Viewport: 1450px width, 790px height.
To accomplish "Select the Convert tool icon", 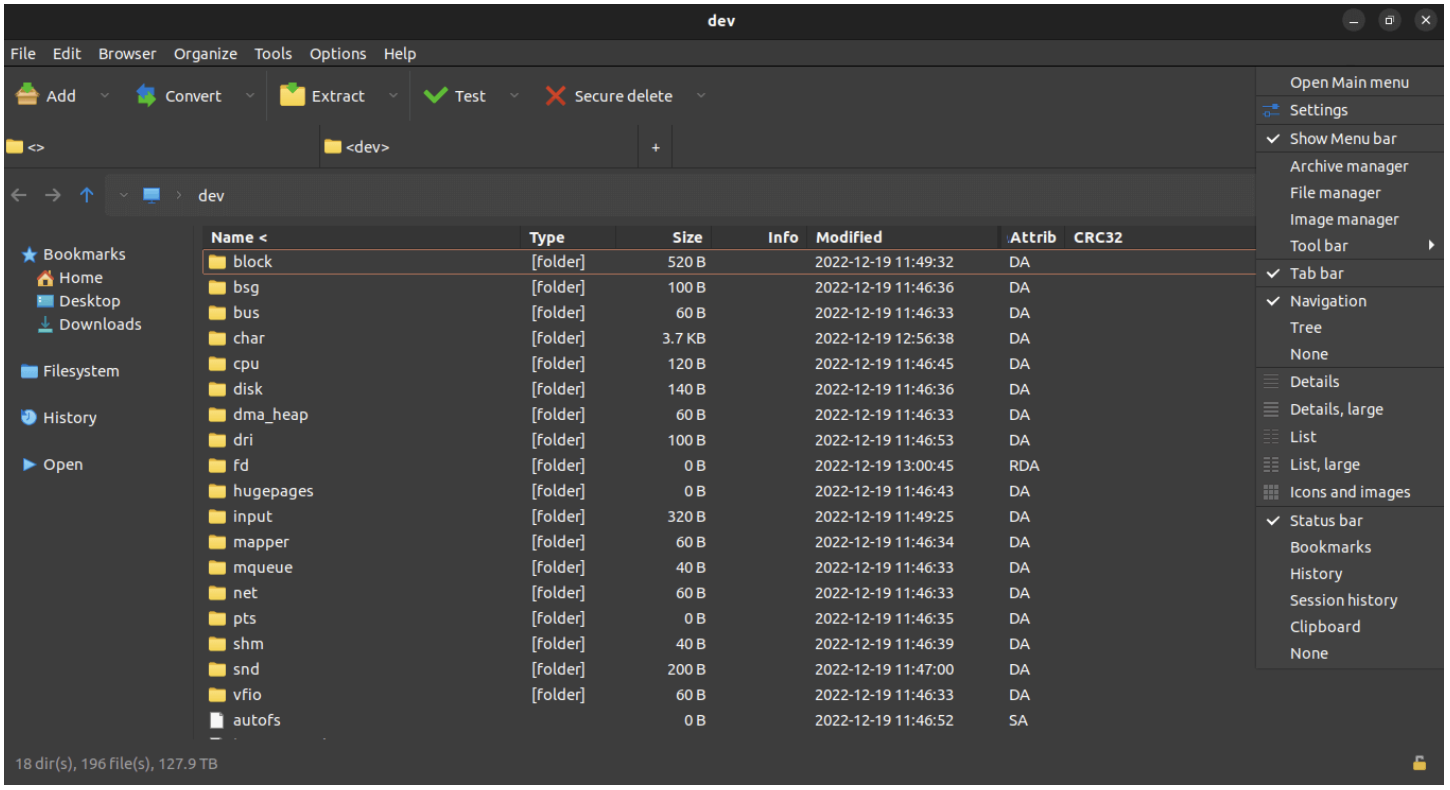I will click(x=146, y=95).
